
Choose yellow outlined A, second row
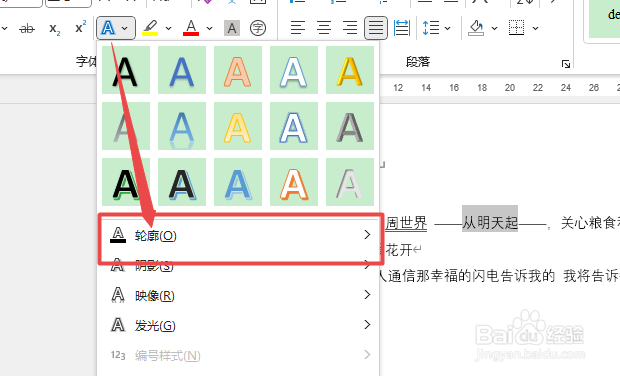[238, 126]
